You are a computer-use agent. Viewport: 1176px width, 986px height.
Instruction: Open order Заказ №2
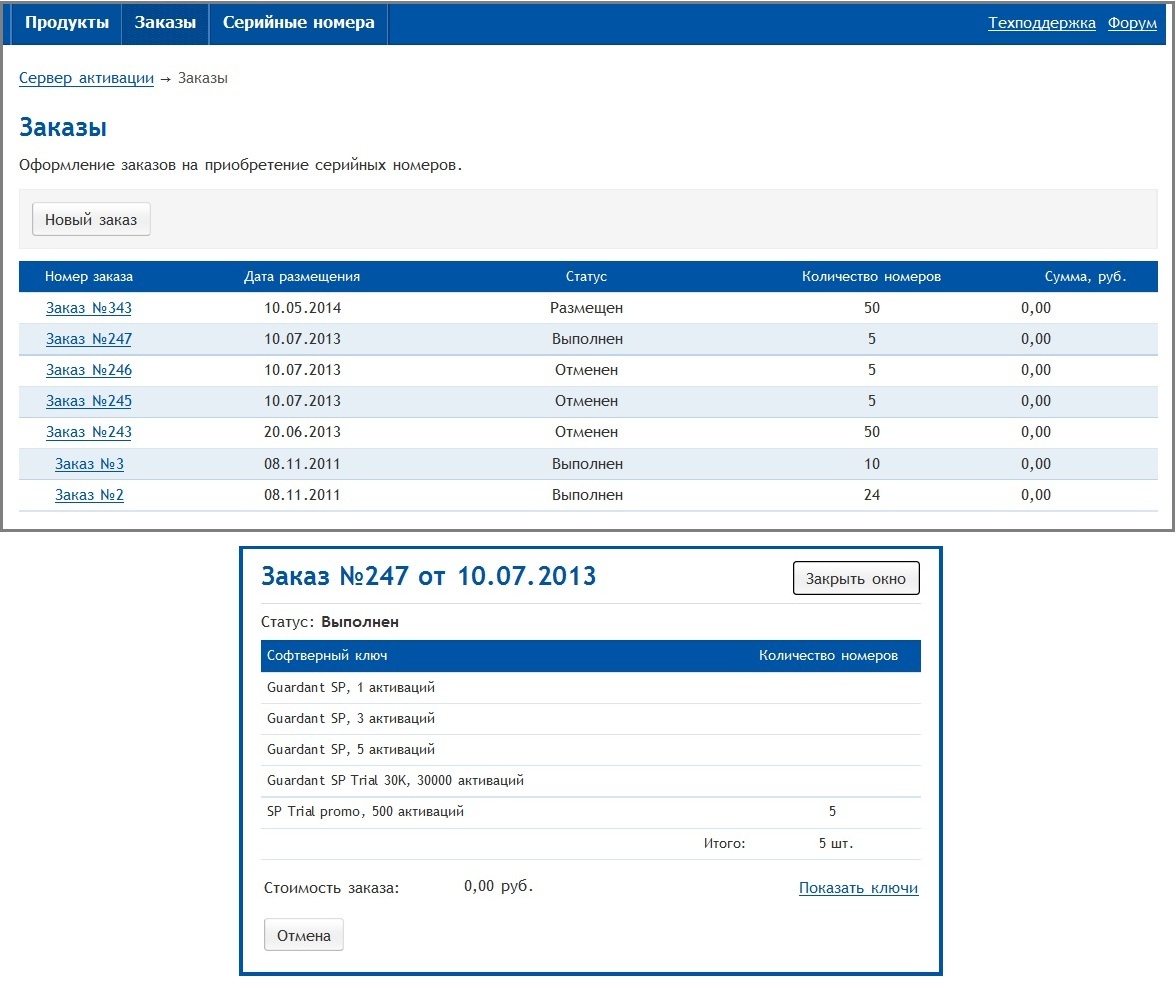click(89, 495)
